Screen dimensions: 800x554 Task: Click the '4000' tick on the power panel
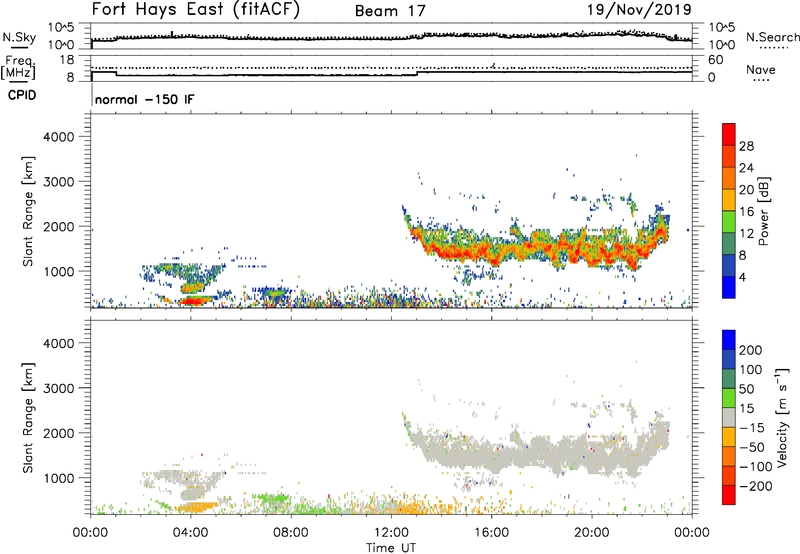tap(59, 137)
